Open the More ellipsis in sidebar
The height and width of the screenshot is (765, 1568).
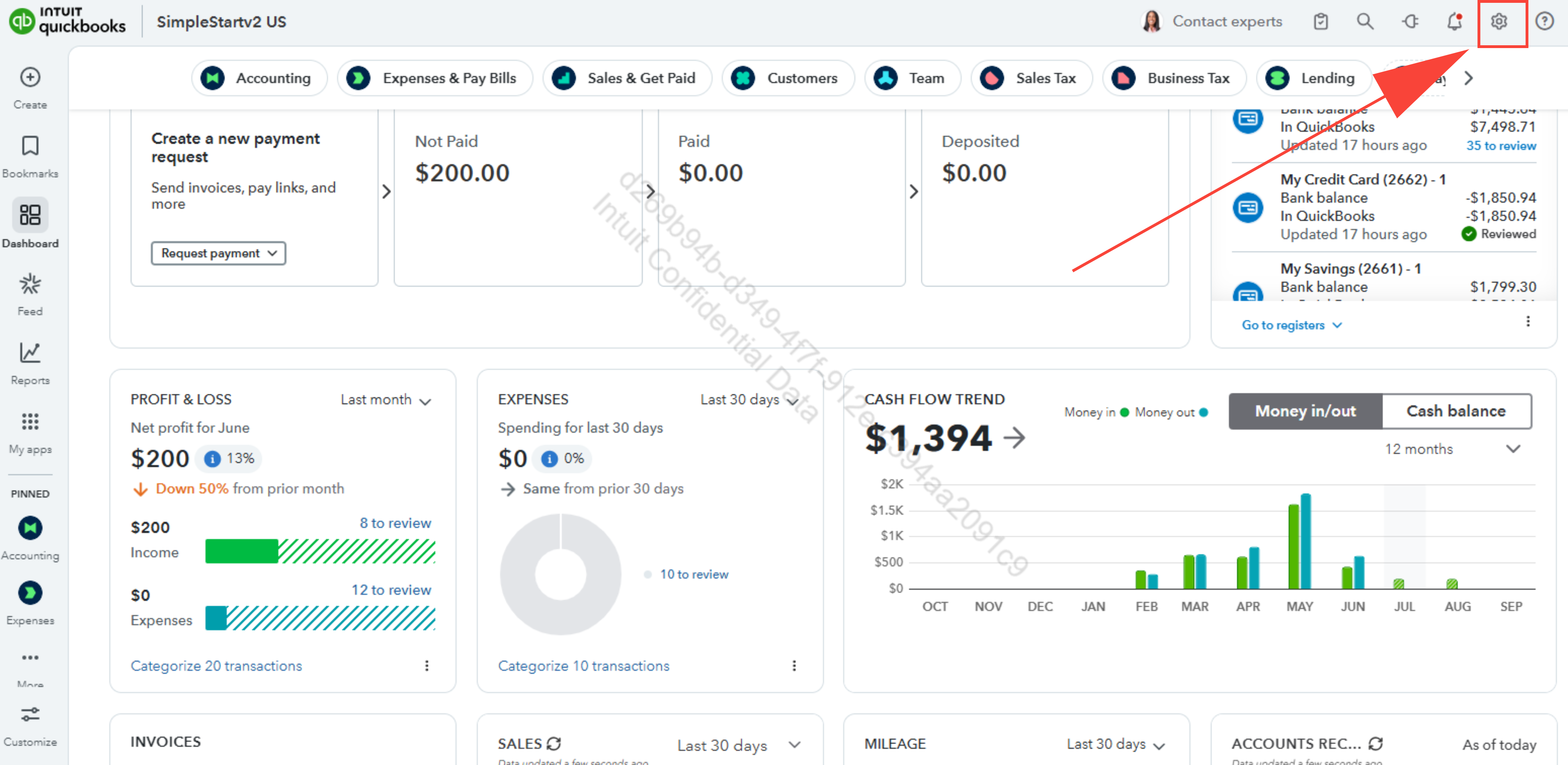point(30,657)
